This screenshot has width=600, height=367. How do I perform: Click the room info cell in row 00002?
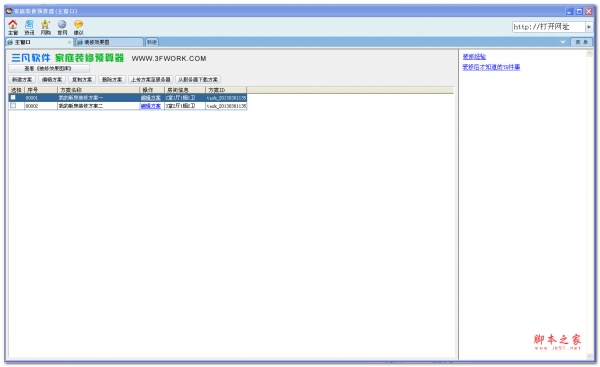point(185,106)
